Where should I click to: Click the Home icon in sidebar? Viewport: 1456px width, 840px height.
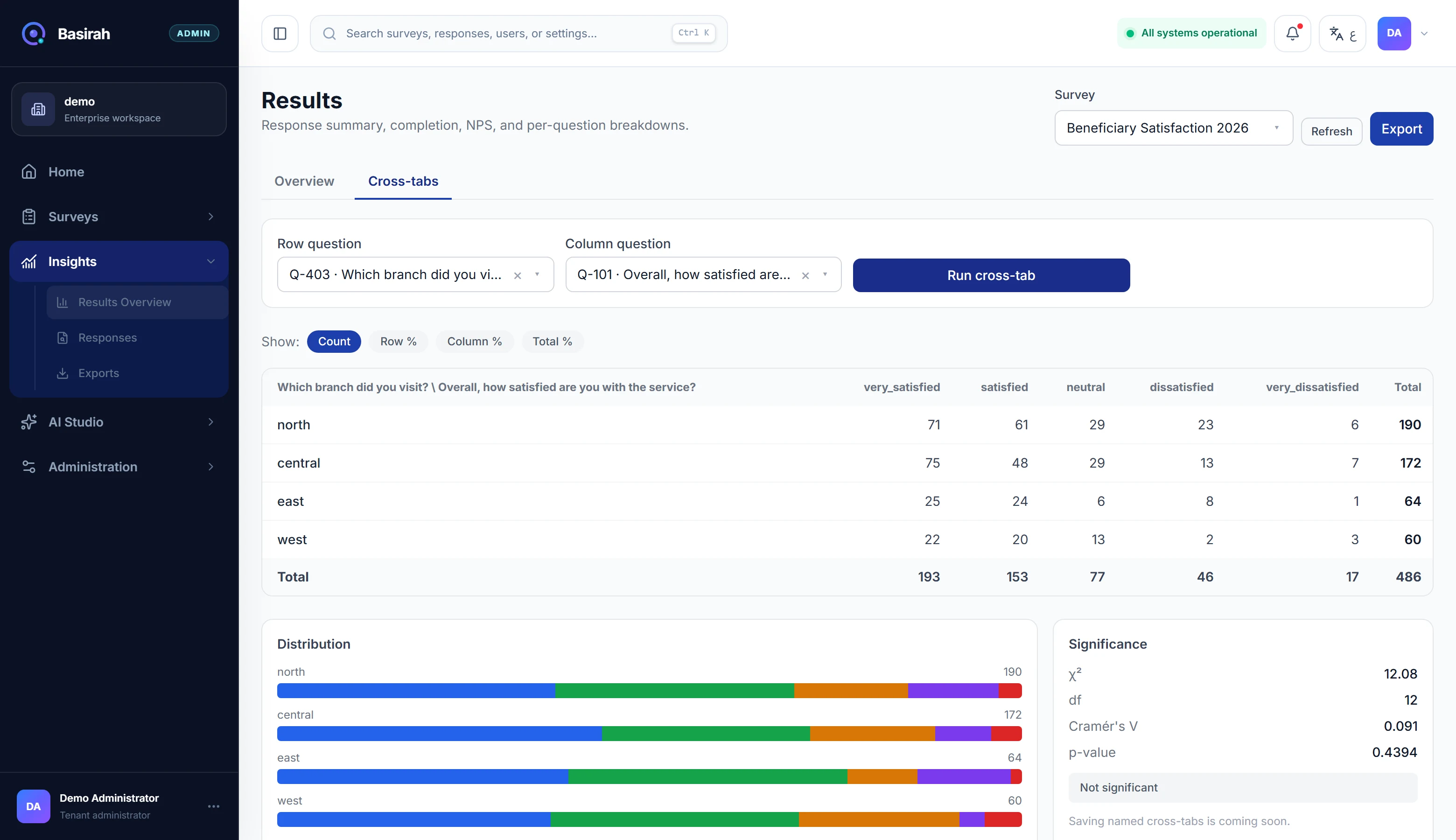29,172
